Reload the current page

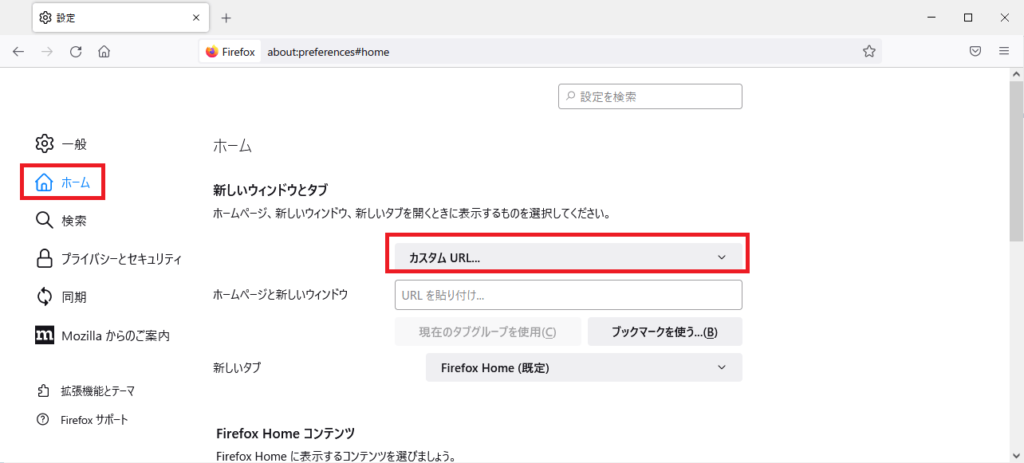coord(75,52)
